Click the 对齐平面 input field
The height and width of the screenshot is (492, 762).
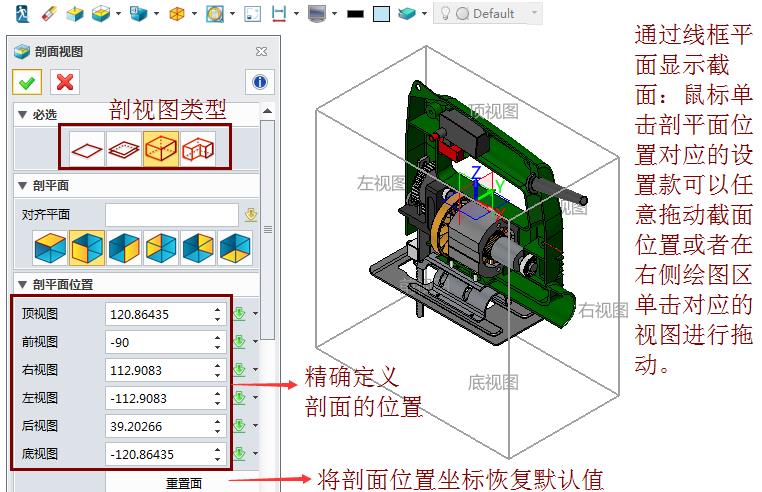click(x=171, y=214)
